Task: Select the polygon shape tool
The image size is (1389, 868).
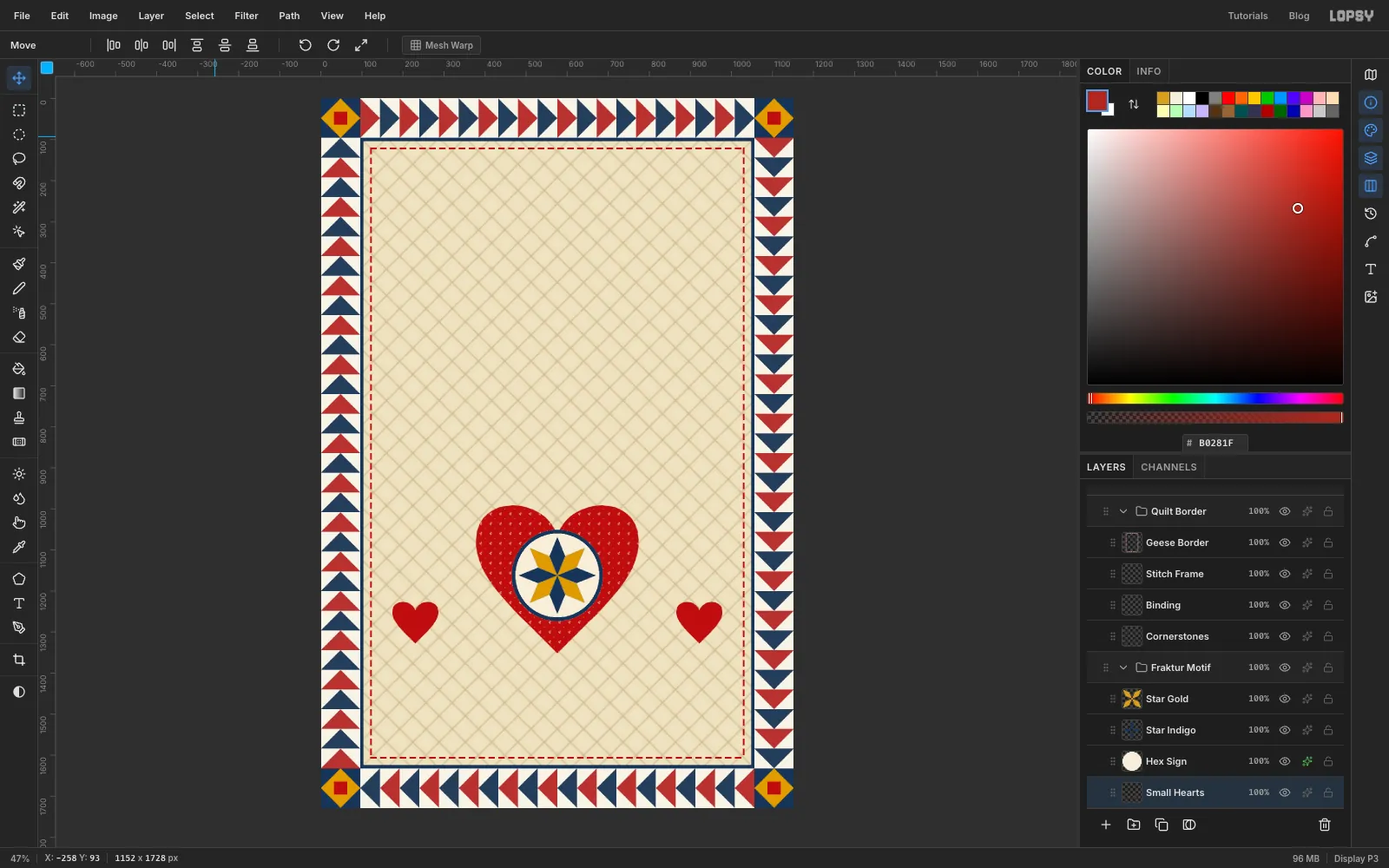Action: click(x=19, y=579)
